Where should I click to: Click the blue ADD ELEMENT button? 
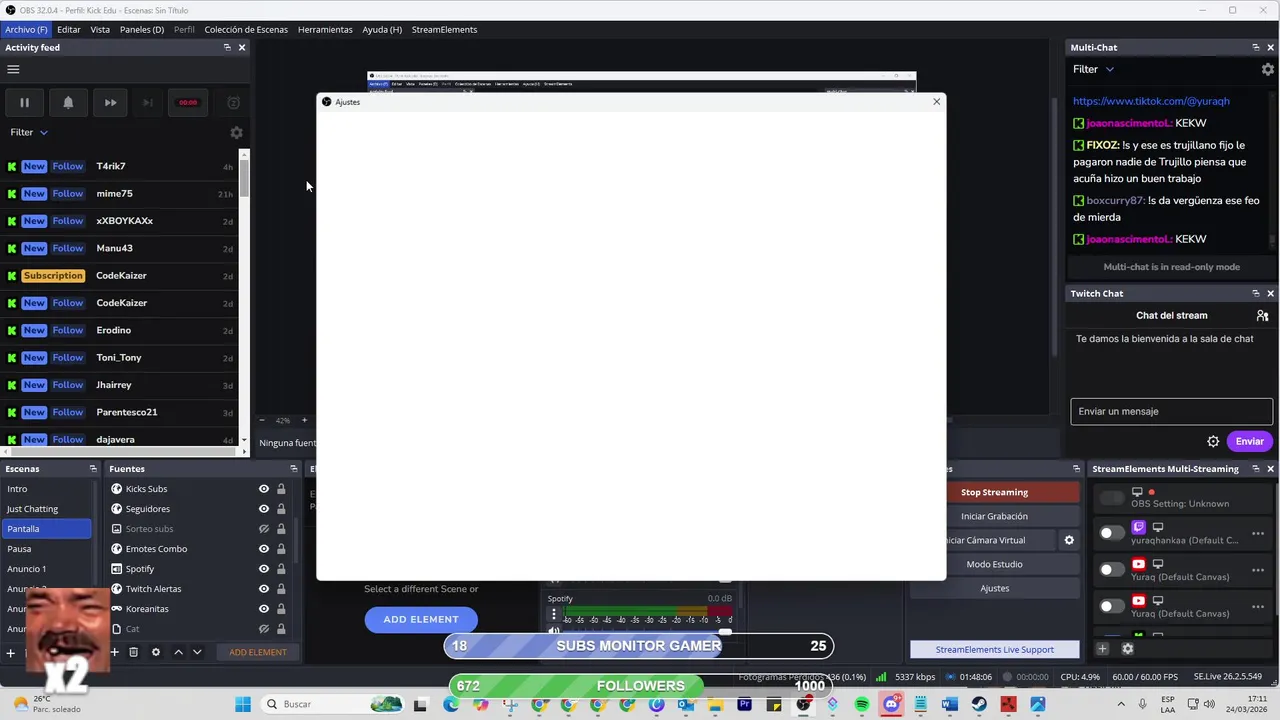click(421, 619)
